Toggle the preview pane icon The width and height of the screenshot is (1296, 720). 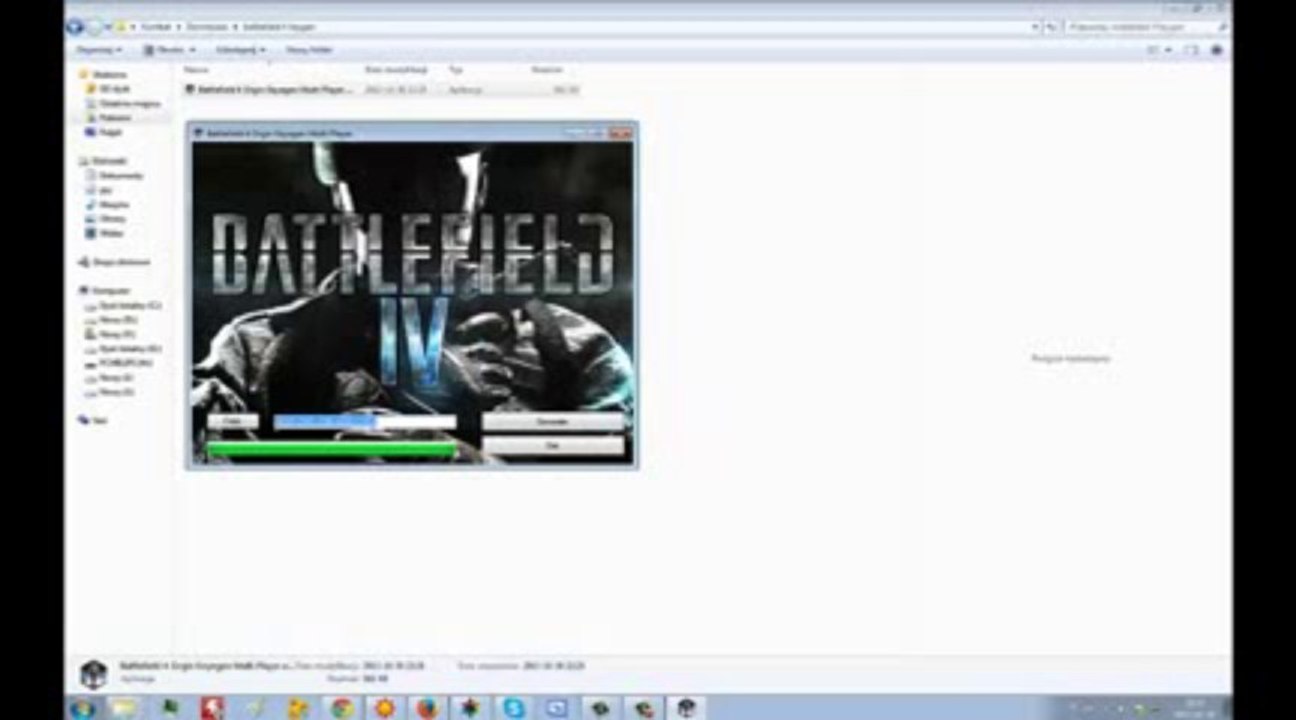click(1192, 49)
